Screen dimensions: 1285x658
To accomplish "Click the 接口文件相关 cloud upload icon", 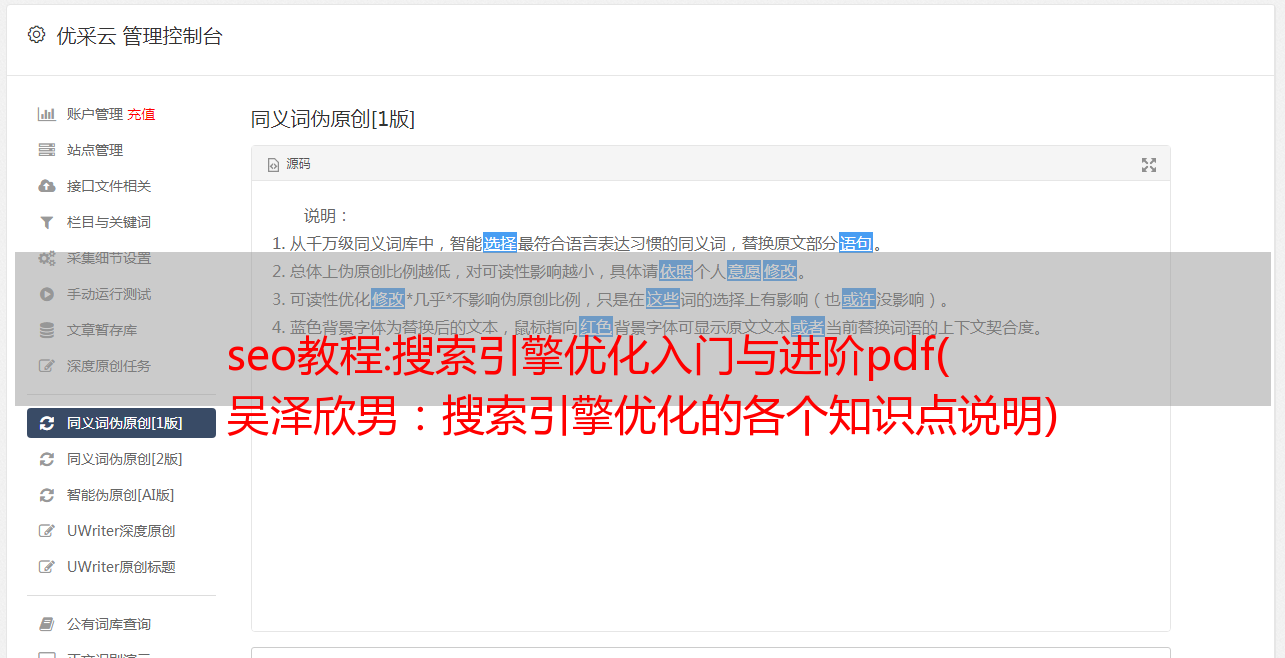I will click(x=46, y=186).
